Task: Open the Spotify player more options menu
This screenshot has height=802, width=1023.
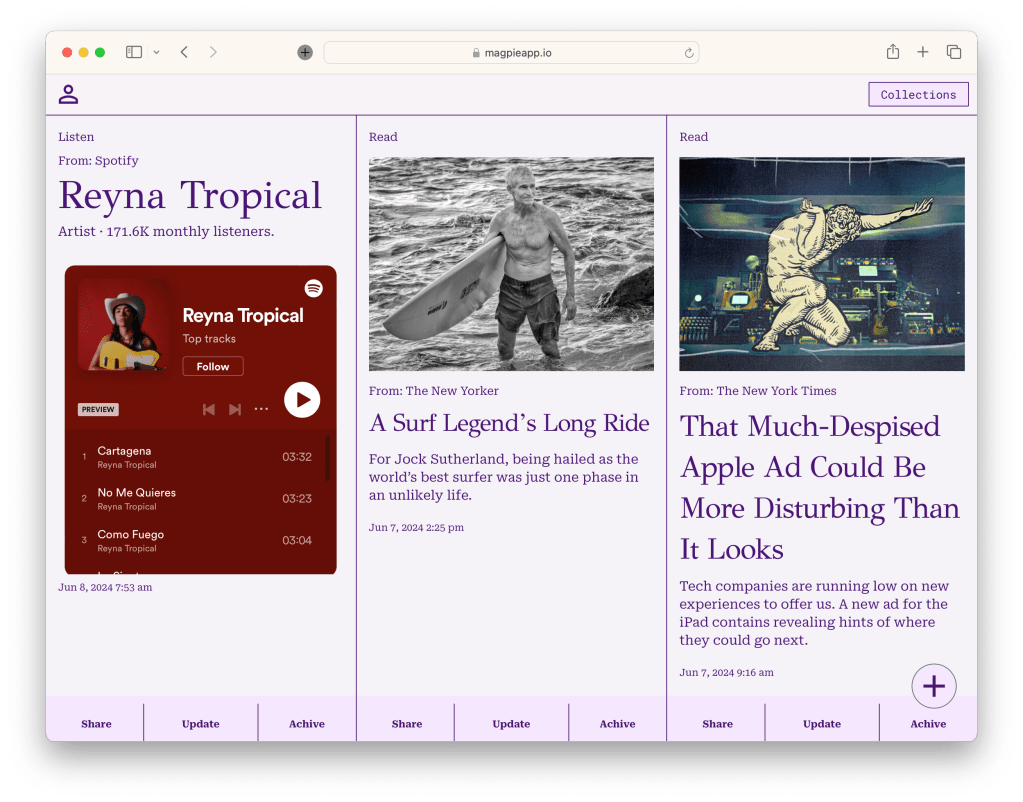Action: click(261, 409)
